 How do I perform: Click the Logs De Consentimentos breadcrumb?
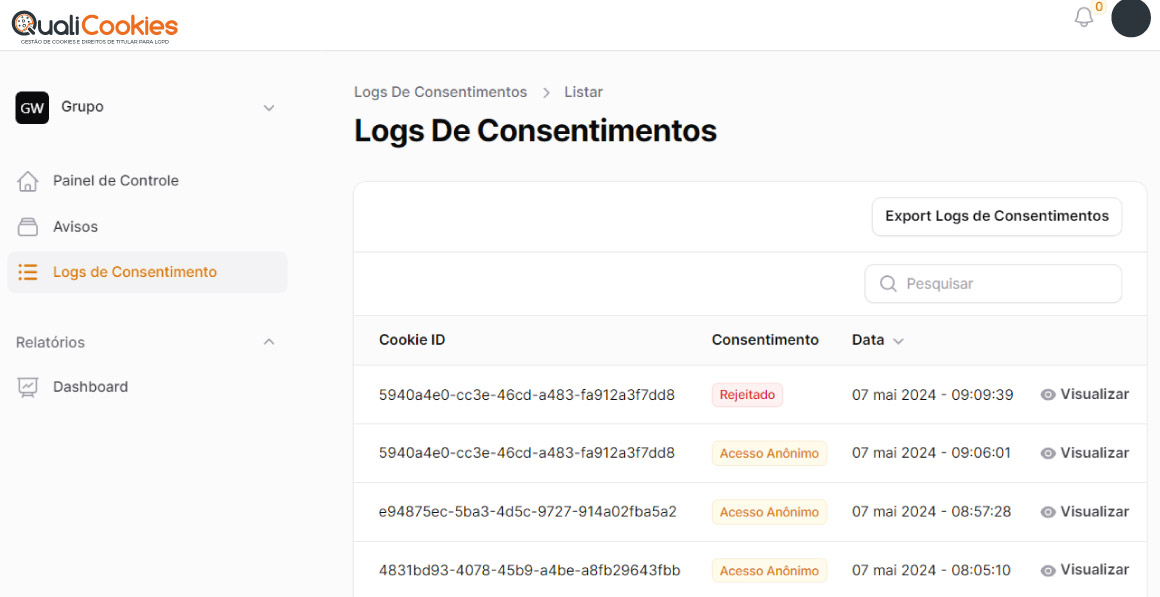click(440, 92)
